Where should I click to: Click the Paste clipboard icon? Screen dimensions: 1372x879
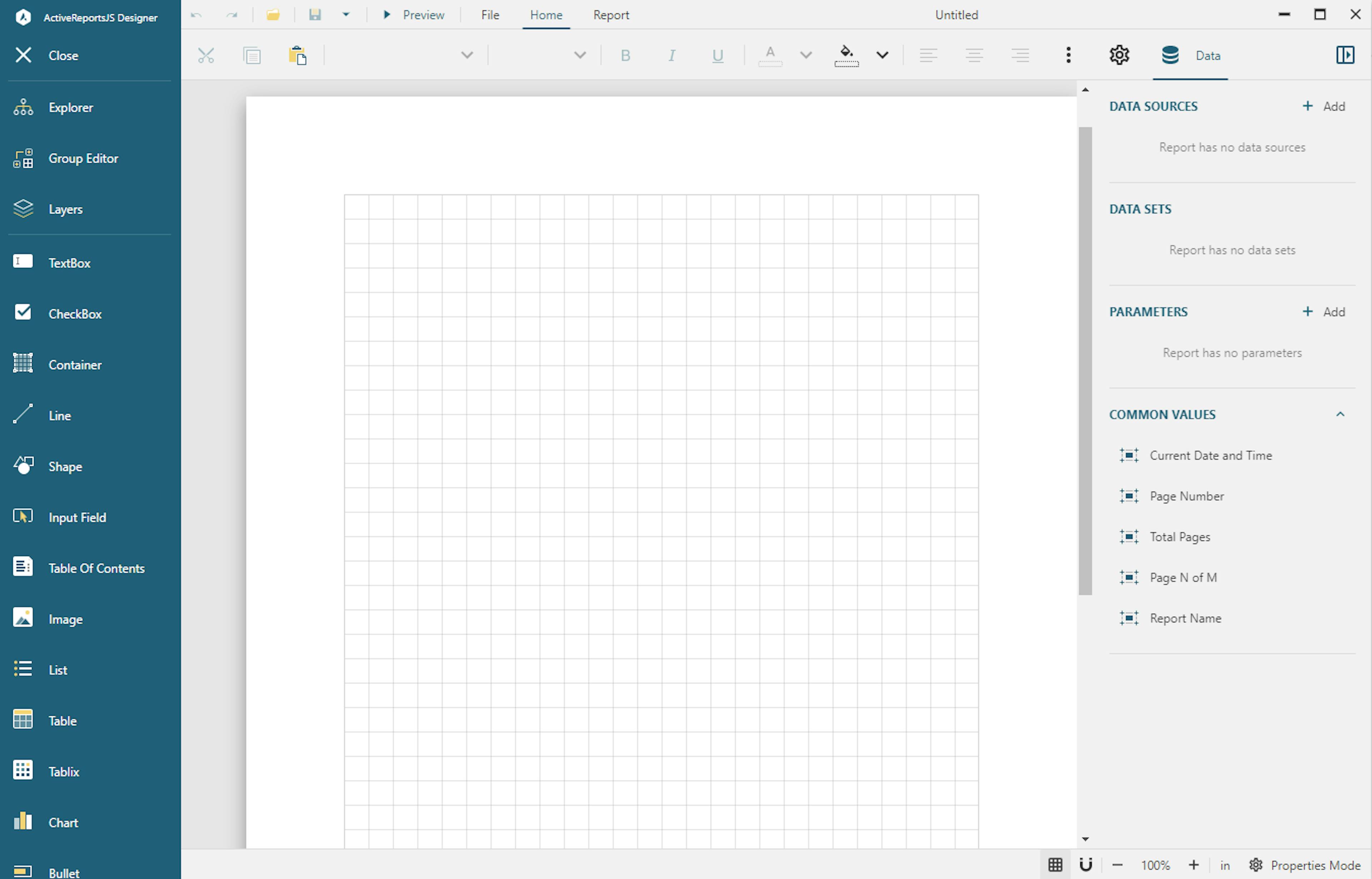coord(297,55)
